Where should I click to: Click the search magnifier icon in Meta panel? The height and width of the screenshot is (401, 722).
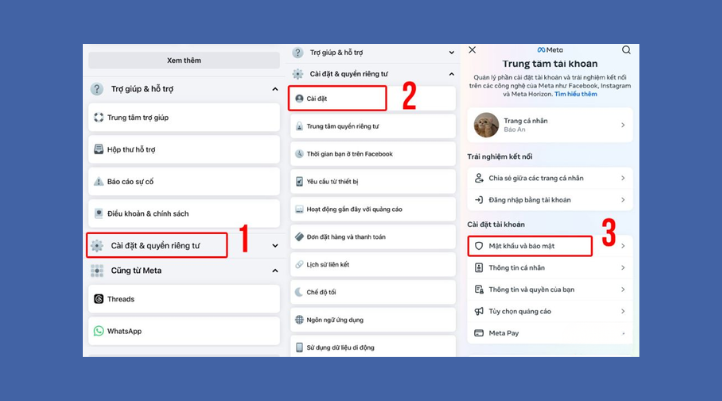point(626,50)
